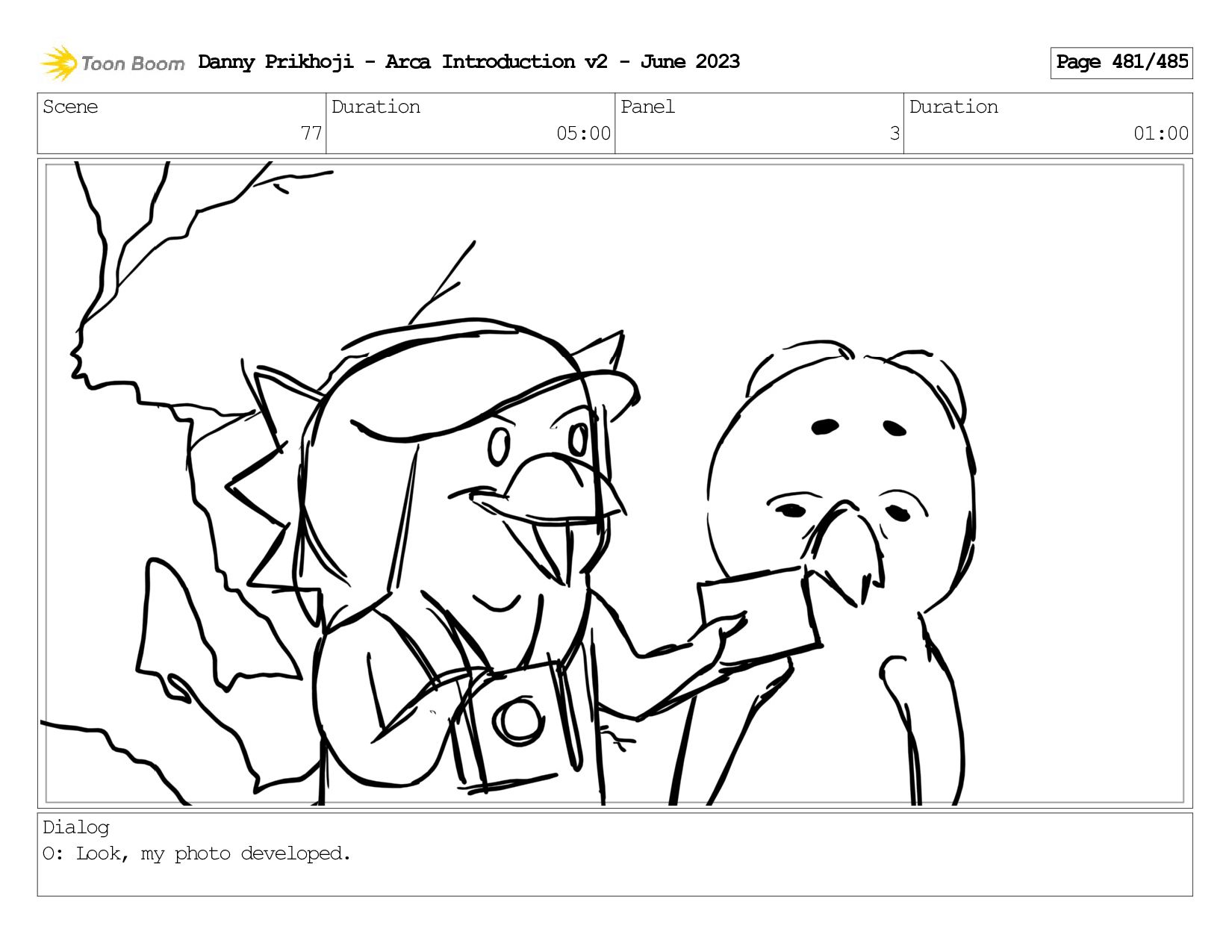Click the Toon Boom logo

(112, 63)
